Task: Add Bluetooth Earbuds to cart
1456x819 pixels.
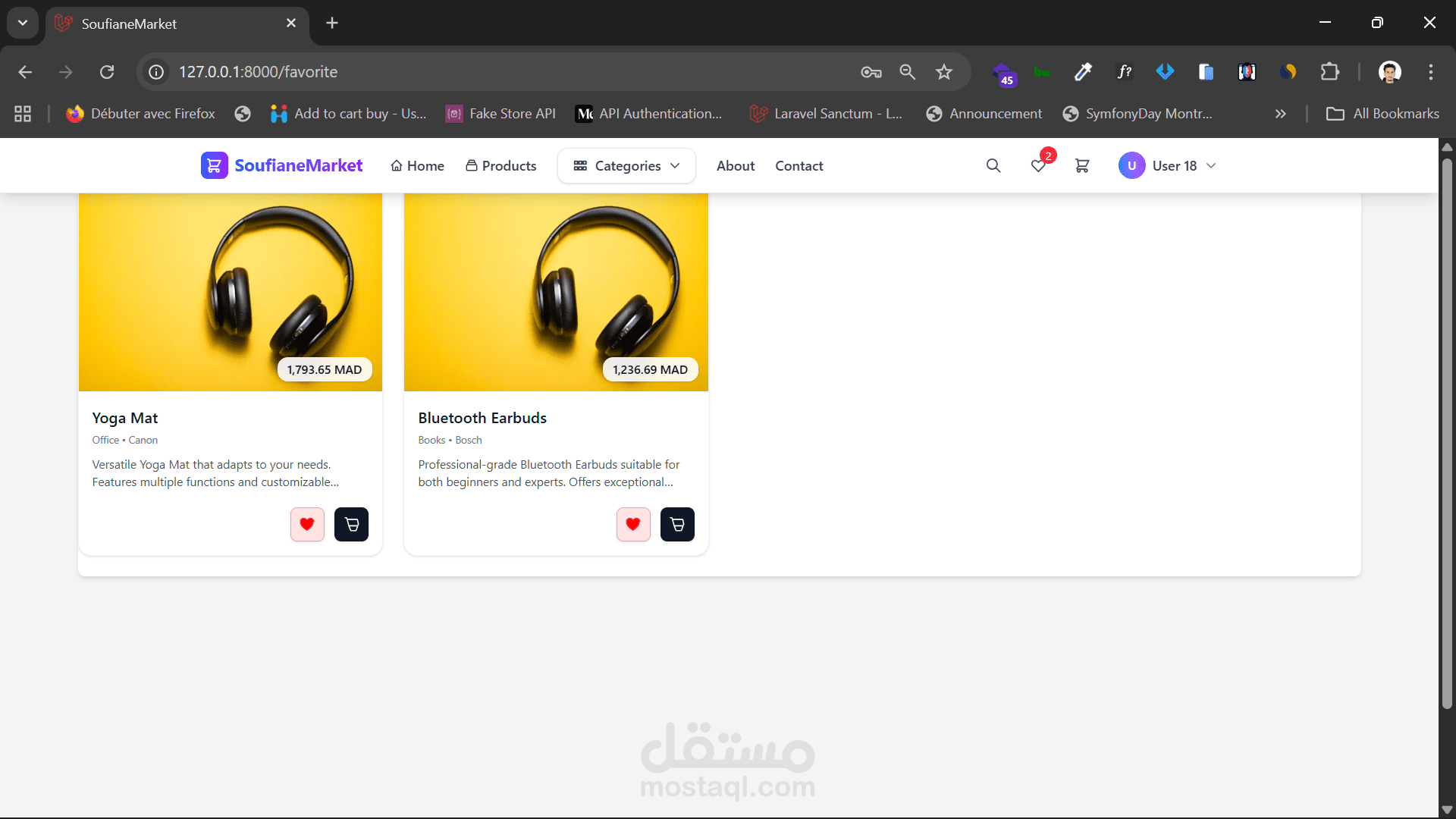Action: pos(677,524)
